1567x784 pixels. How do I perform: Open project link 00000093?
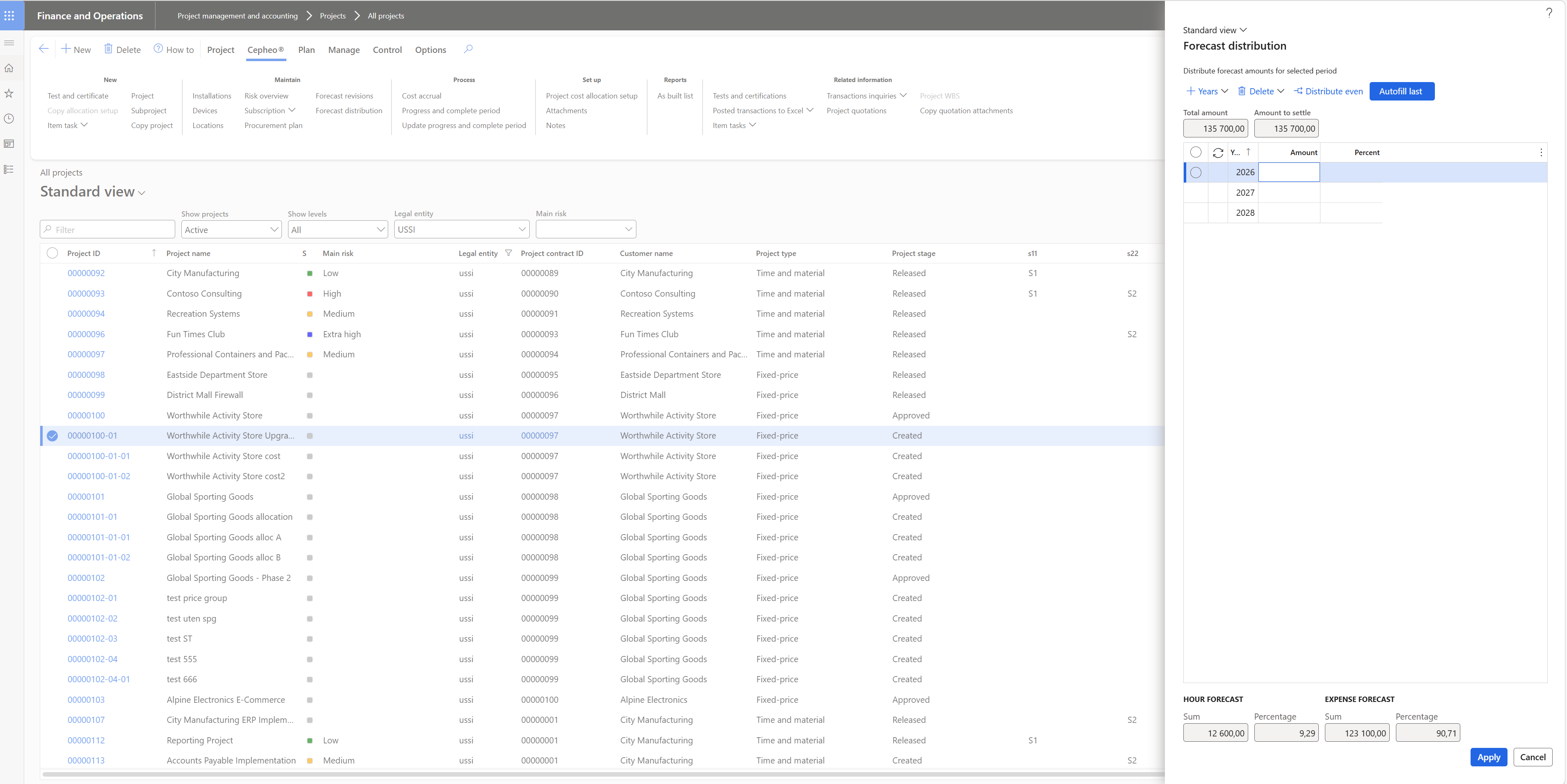point(86,293)
